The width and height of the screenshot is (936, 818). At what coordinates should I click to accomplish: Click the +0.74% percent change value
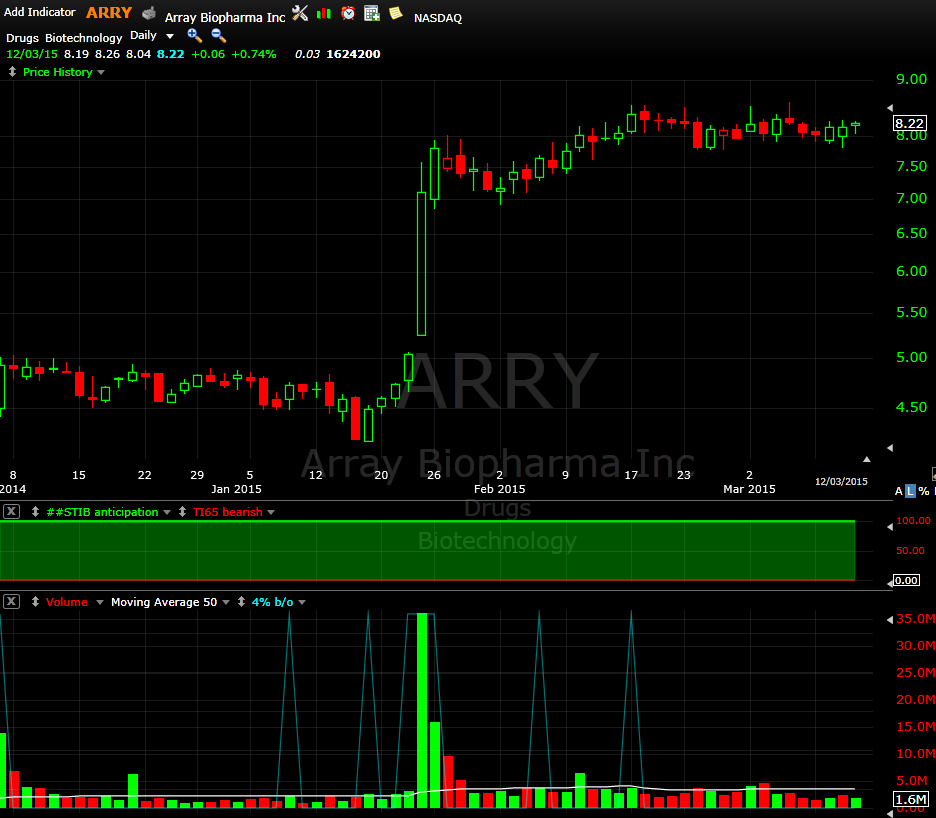click(x=254, y=54)
